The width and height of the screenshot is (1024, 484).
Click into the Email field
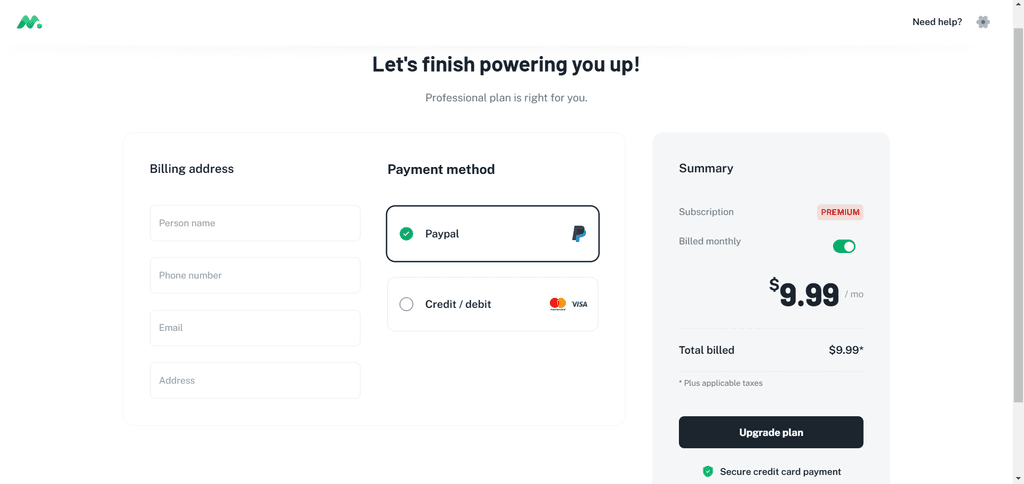[255, 328]
